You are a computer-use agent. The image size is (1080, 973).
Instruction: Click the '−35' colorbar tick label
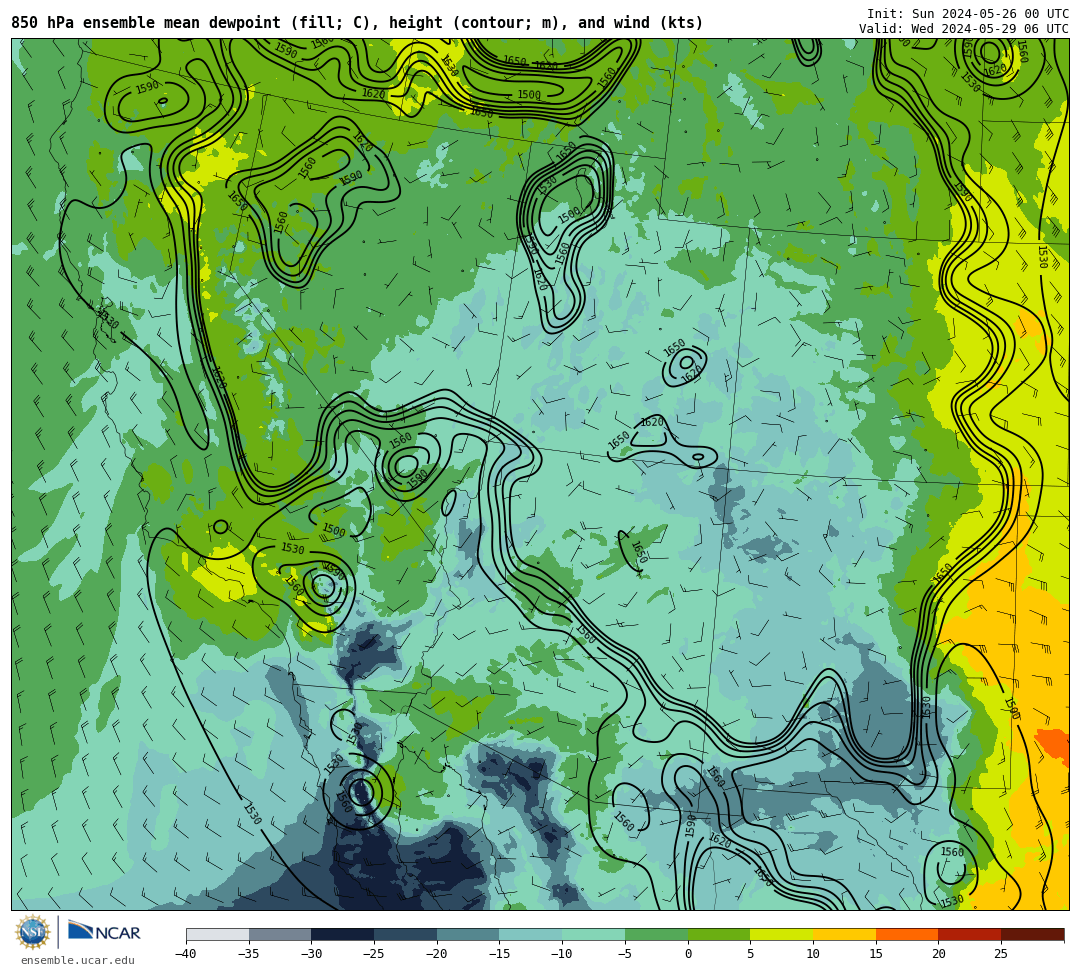(249, 954)
